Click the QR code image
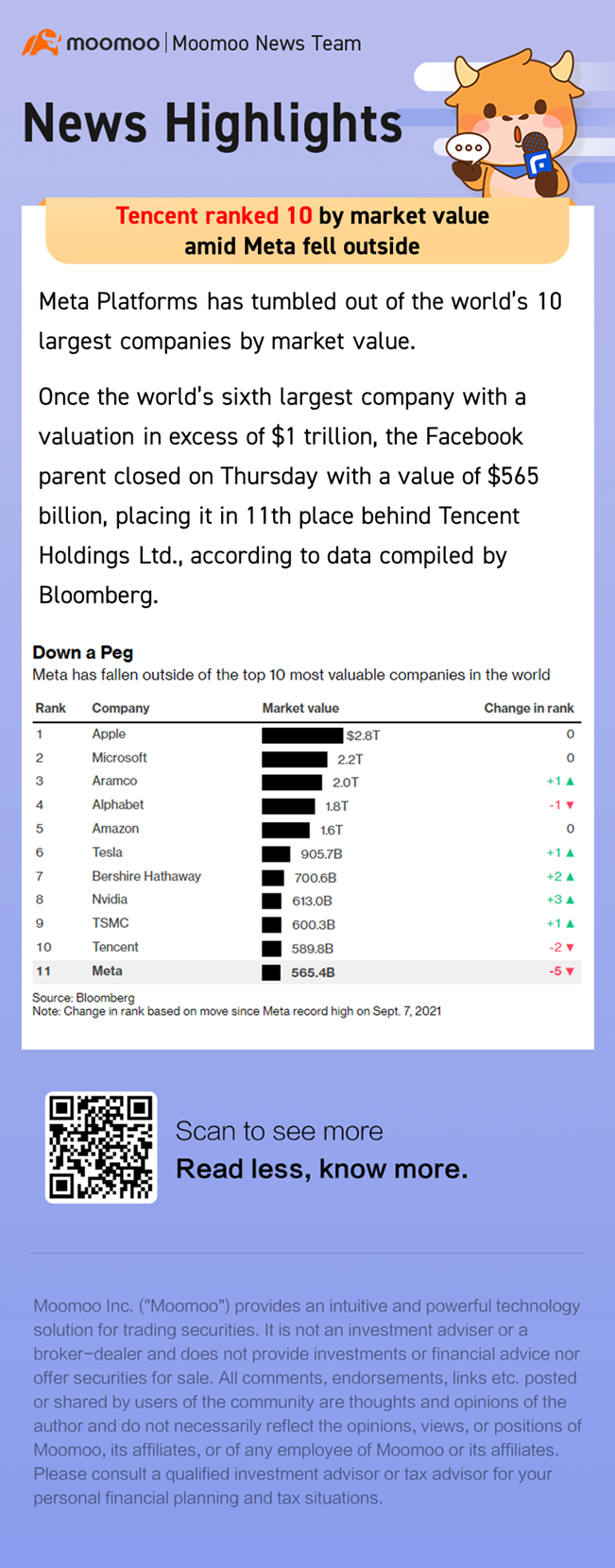This screenshot has height=1568, width=615. [101, 1147]
